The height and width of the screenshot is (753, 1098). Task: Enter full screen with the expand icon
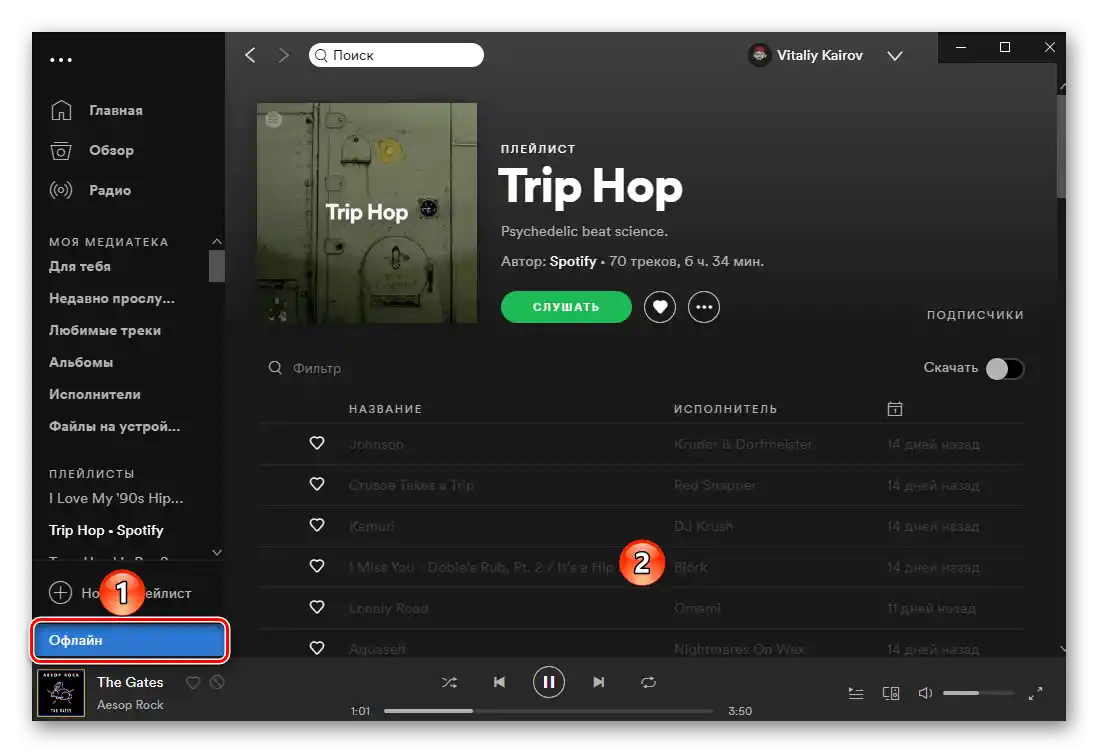[x=1037, y=692]
